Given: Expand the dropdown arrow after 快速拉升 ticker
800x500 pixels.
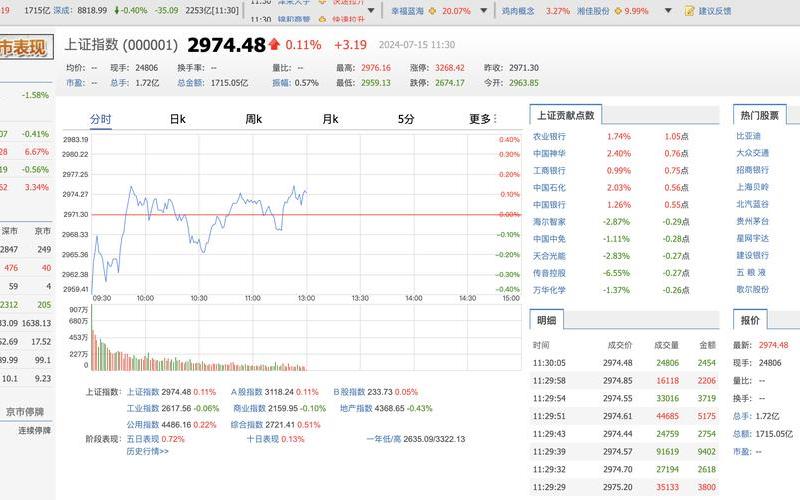Looking at the screenshot, I should click(371, 11).
